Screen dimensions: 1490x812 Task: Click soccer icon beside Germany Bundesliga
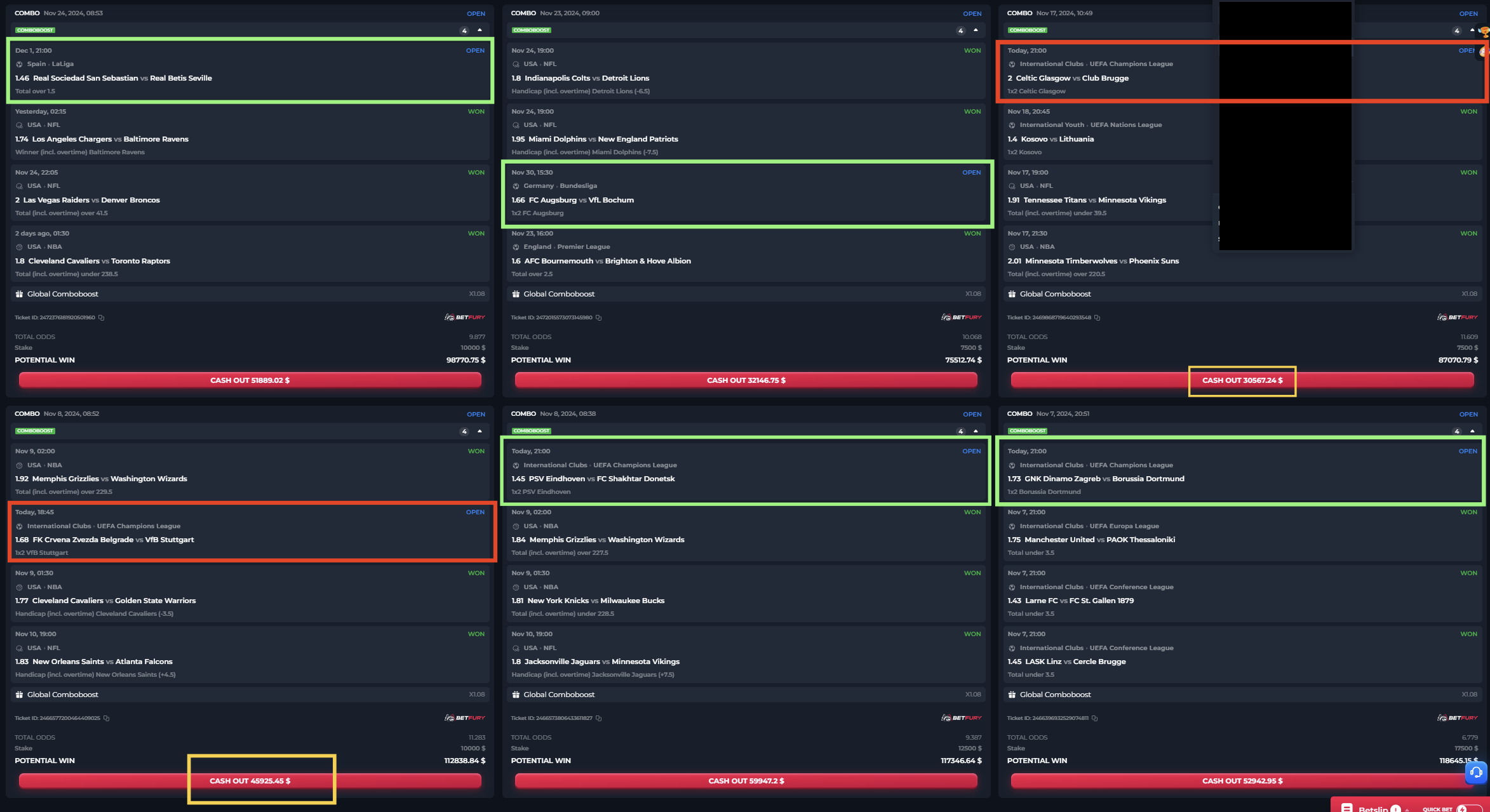[x=516, y=186]
